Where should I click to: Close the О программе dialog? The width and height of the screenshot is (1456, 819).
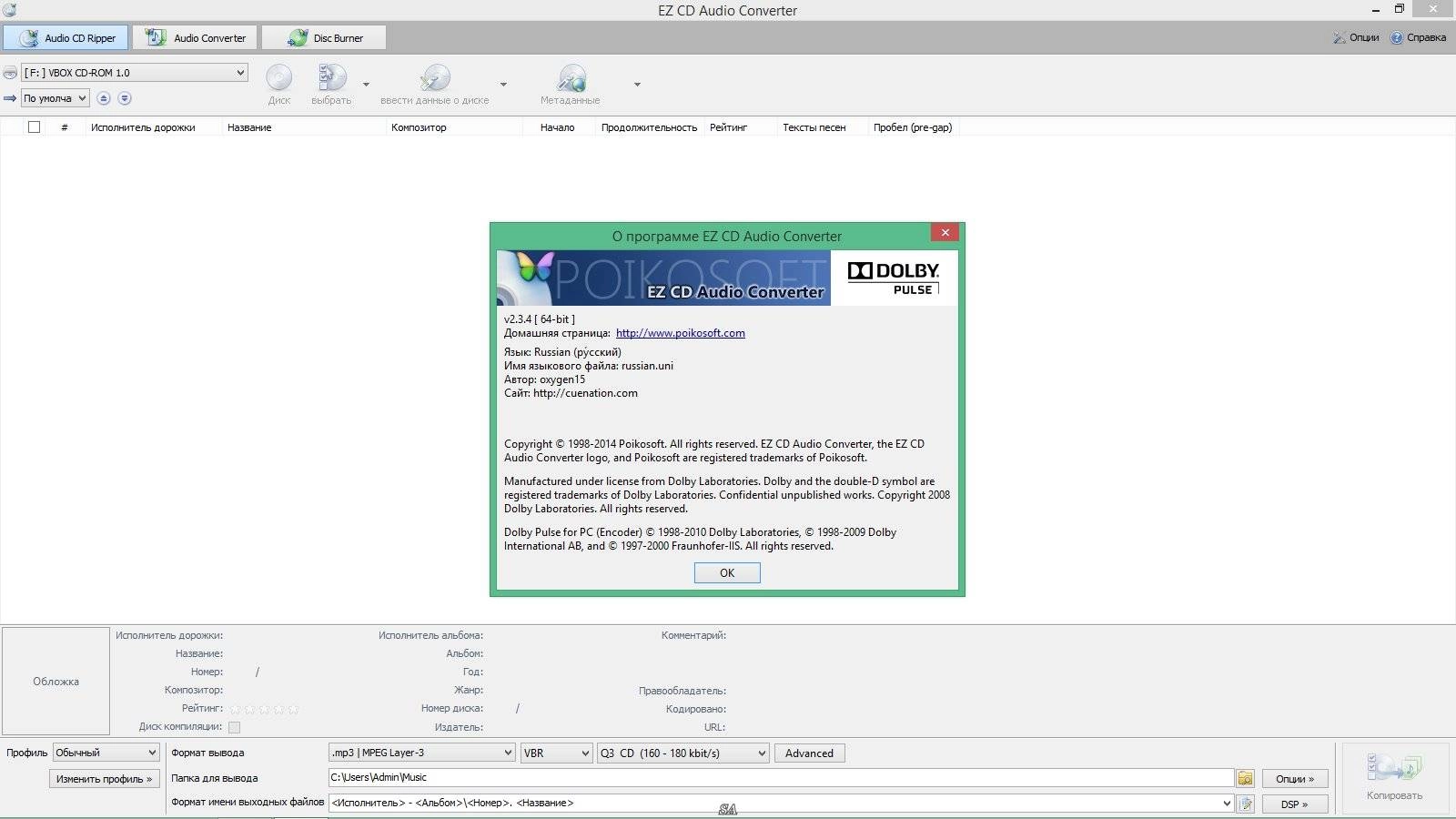click(945, 233)
